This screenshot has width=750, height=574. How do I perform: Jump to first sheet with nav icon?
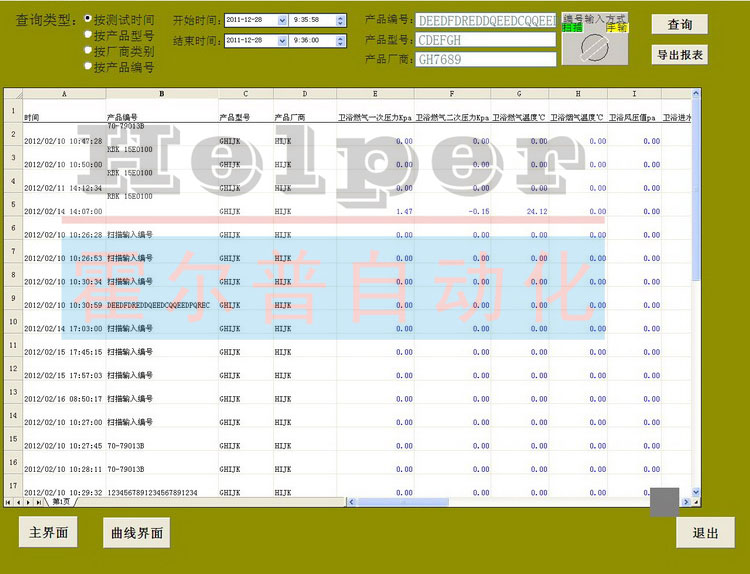[x=8, y=502]
